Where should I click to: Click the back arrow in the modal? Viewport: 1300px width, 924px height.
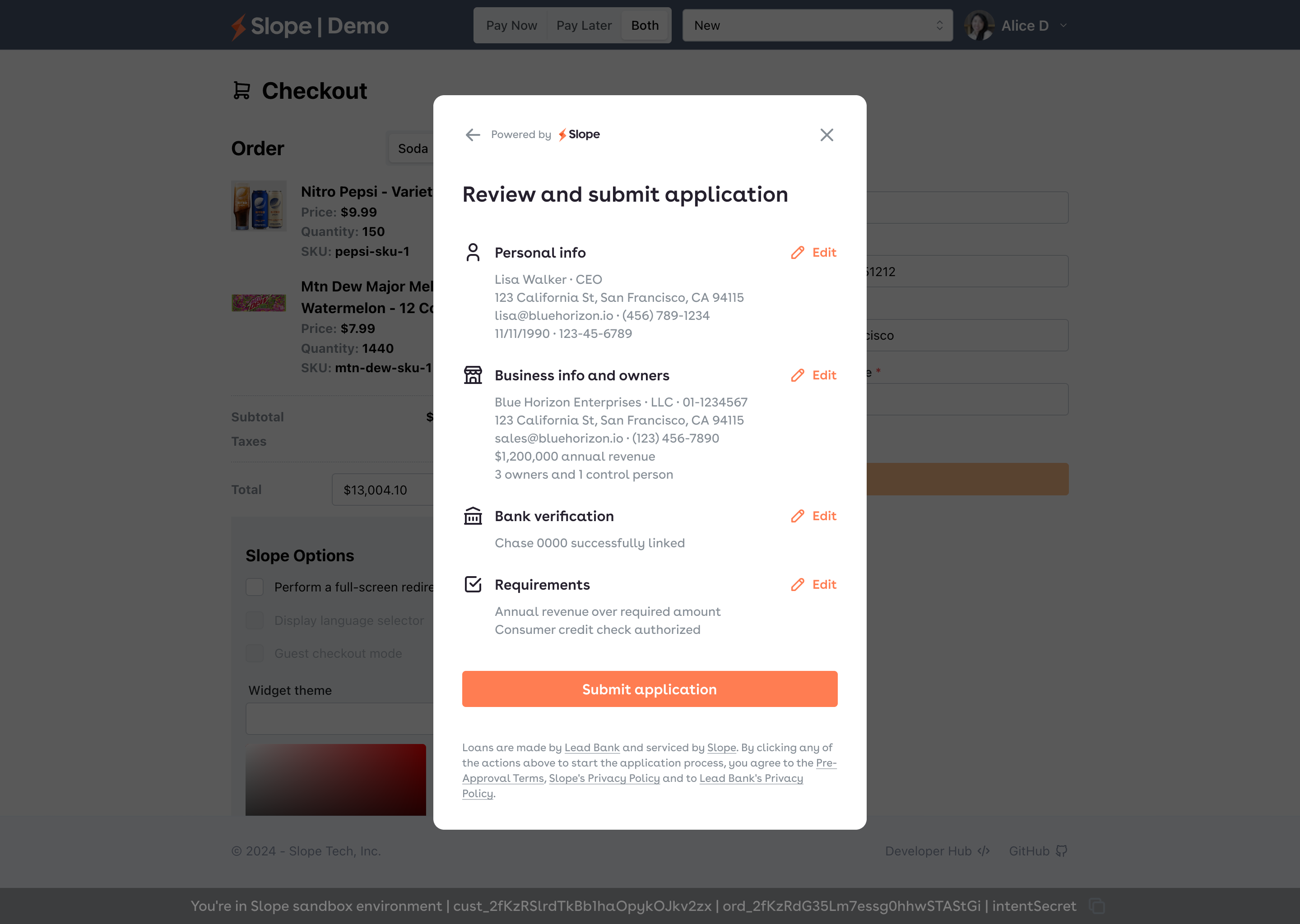473,135
